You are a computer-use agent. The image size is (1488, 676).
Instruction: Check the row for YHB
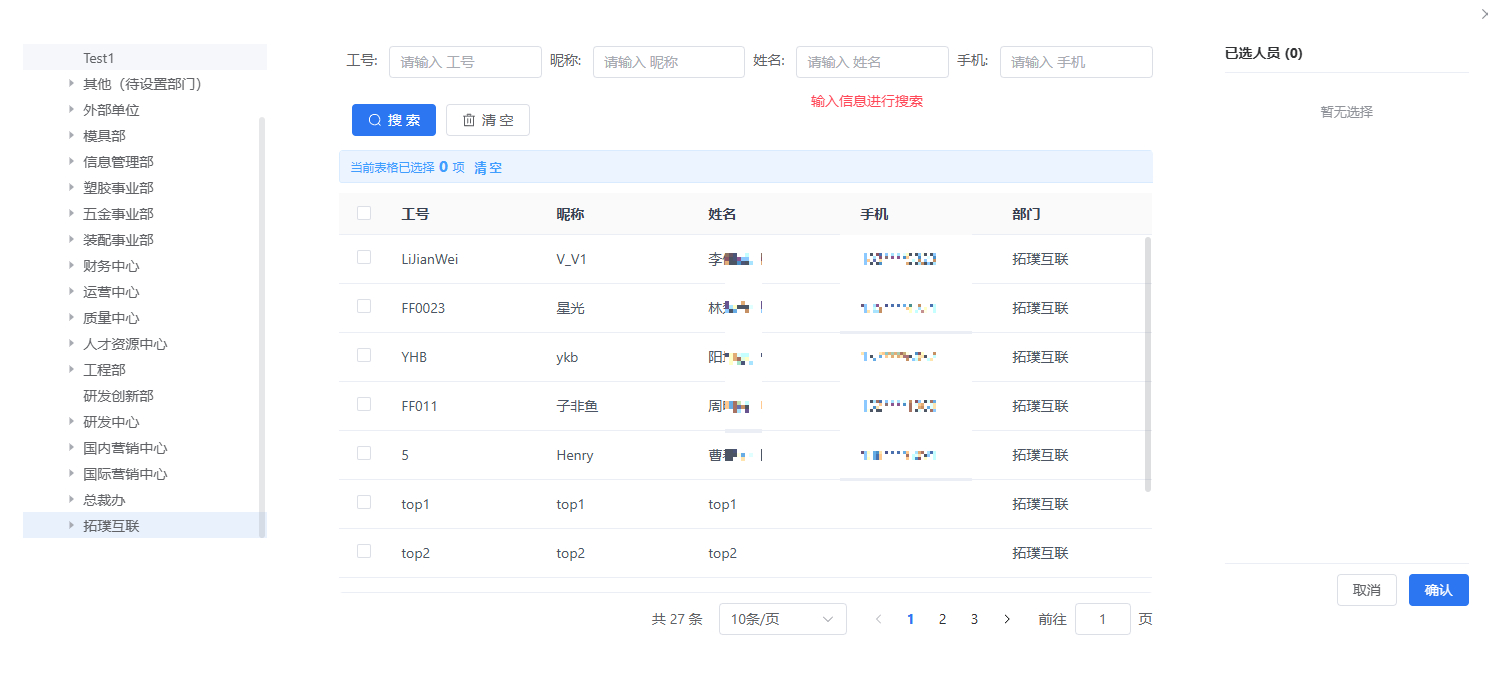tap(364, 356)
